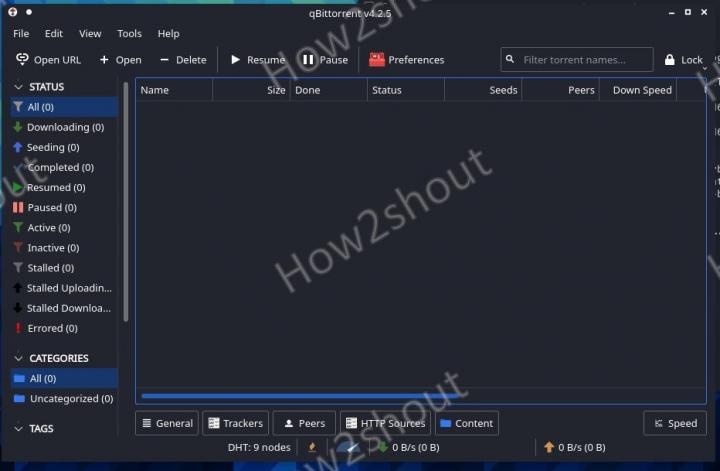720x471 pixels.
Task: Click the plus icon beside Open
Action: click(x=104, y=60)
